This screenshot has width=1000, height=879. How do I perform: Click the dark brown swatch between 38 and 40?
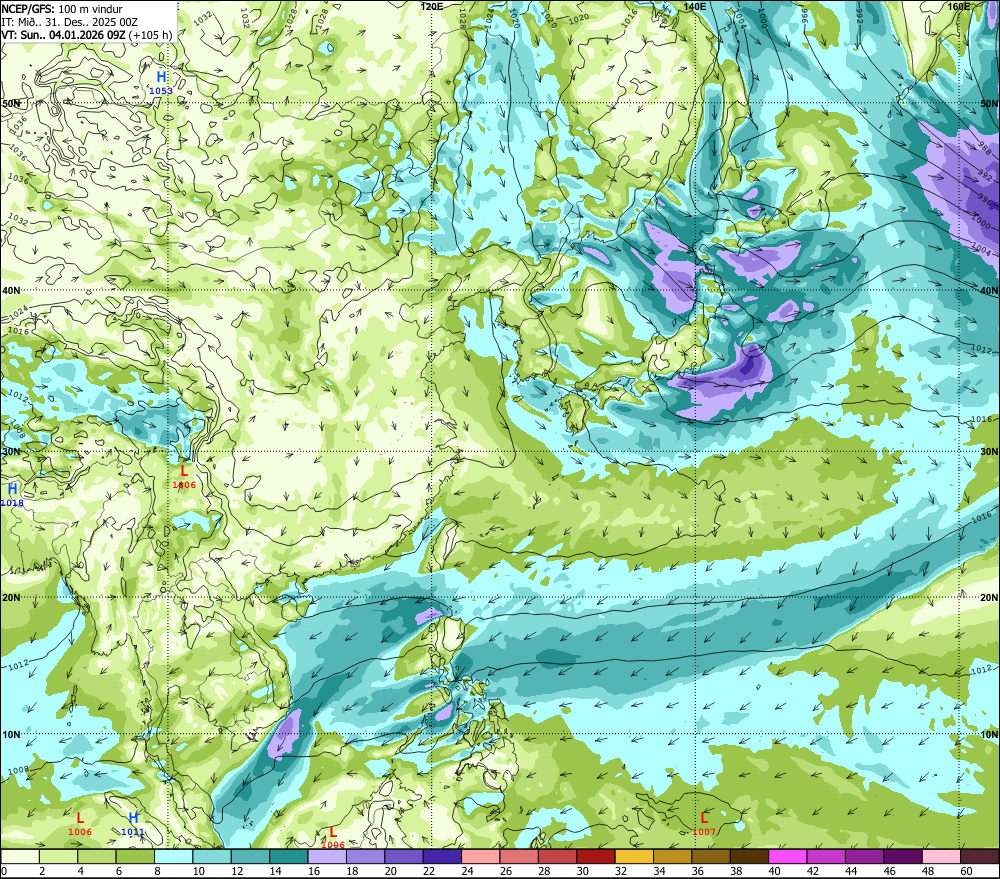[x=749, y=856]
